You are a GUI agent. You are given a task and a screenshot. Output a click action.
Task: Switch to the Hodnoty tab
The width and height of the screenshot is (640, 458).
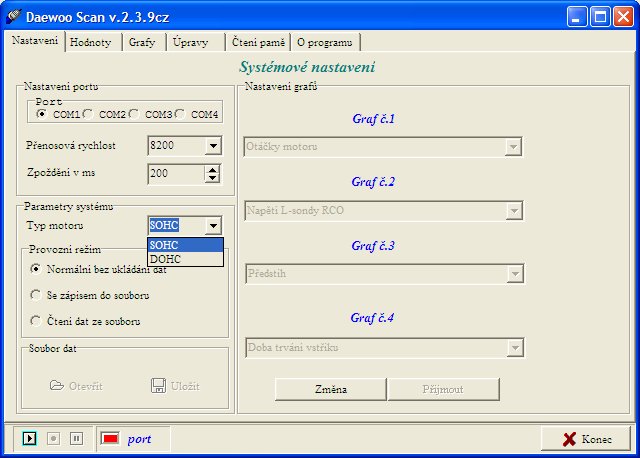(91, 42)
